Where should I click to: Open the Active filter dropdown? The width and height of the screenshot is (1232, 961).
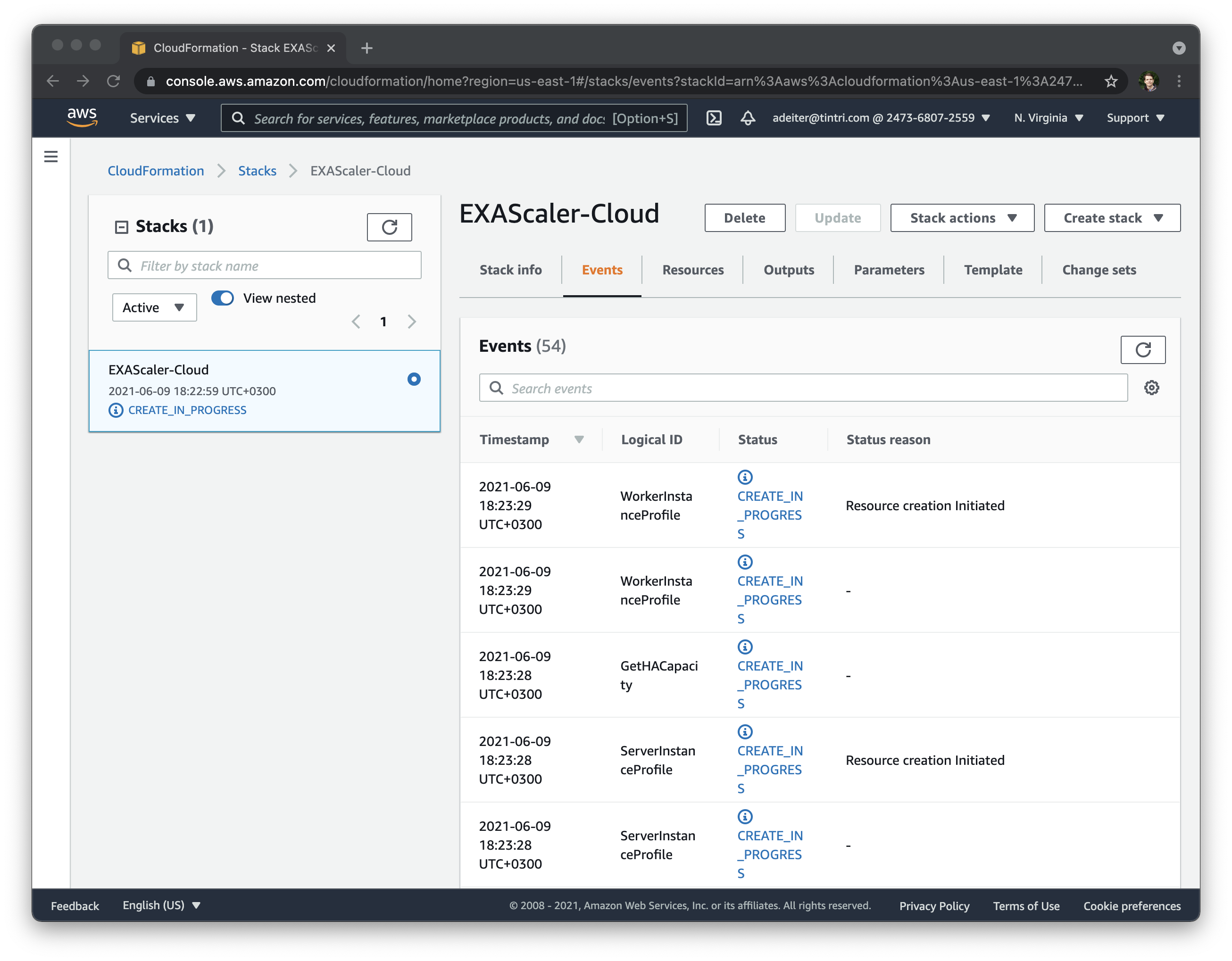(154, 307)
